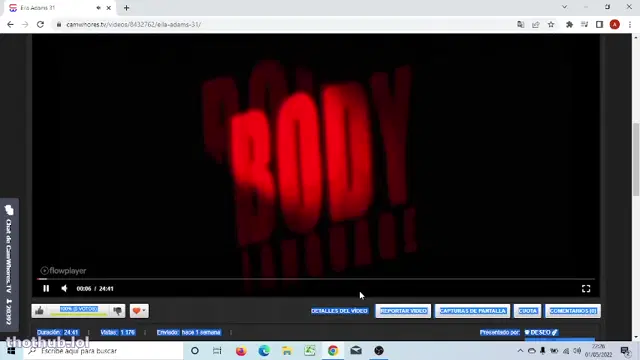Open the Capturas de Pantalla tab
Viewport: 640px width, 360px height.
(x=472, y=311)
